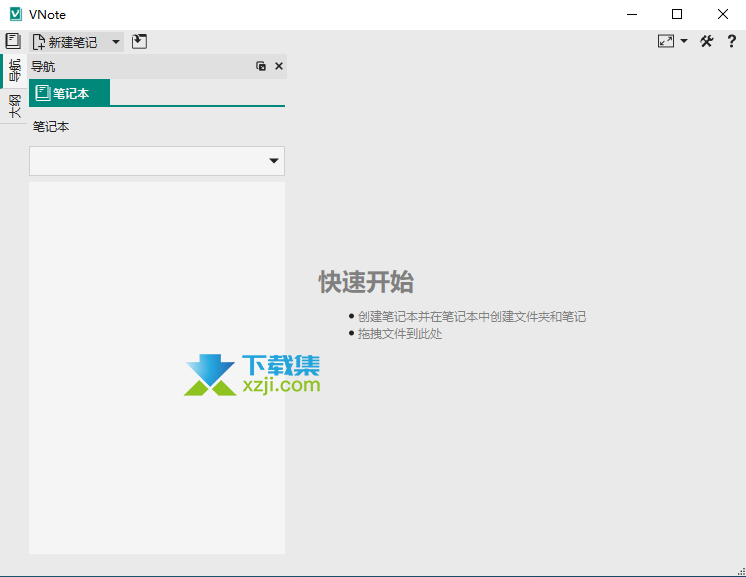Switch to the 大纲 vertical side tab
The height and width of the screenshot is (577, 746).
14,106
